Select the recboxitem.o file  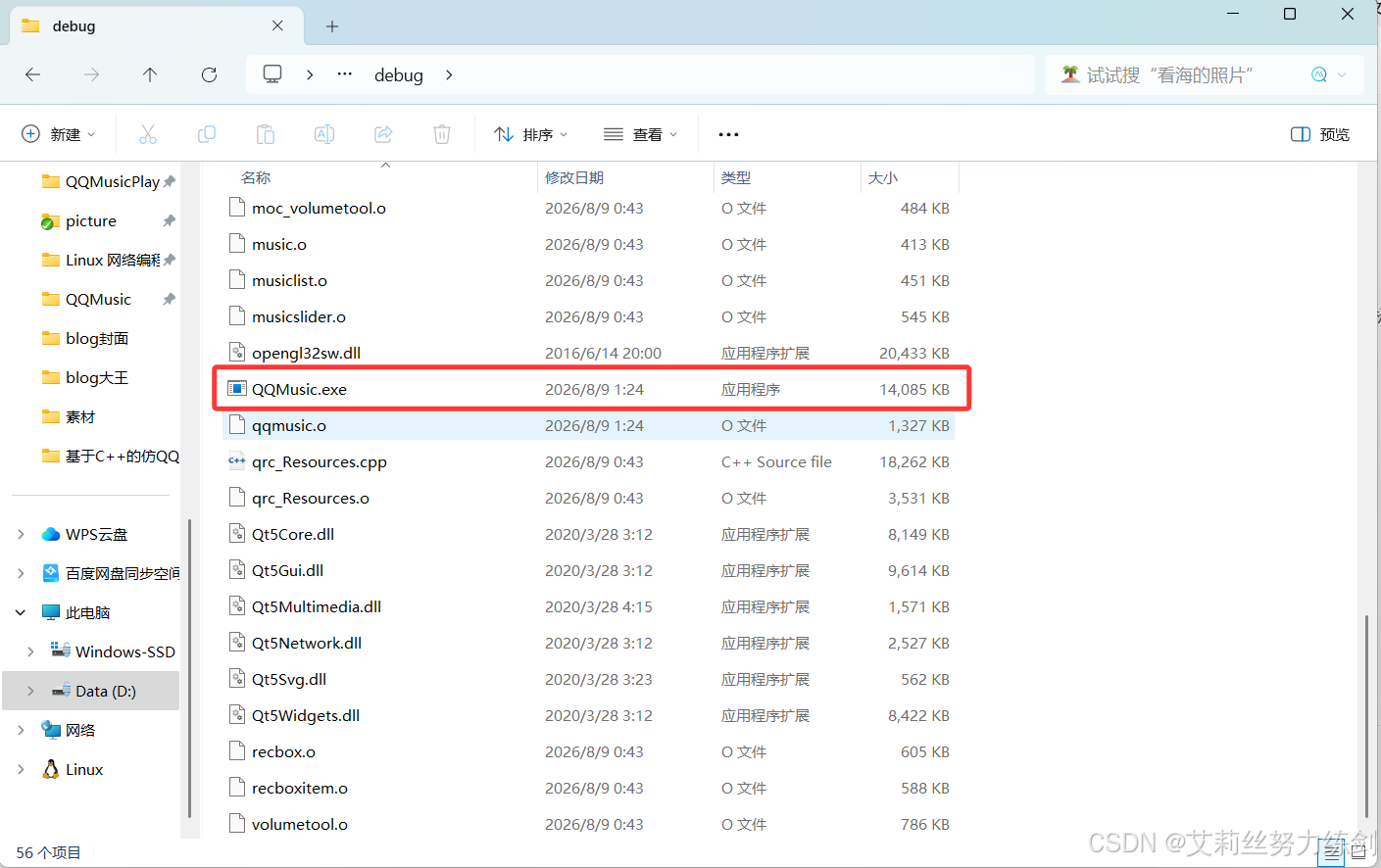point(588,788)
